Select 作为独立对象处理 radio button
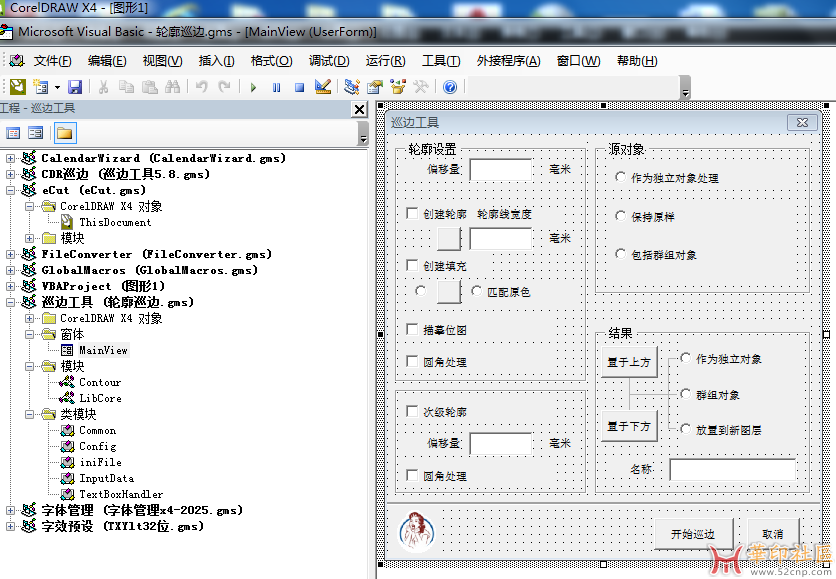 (620, 177)
